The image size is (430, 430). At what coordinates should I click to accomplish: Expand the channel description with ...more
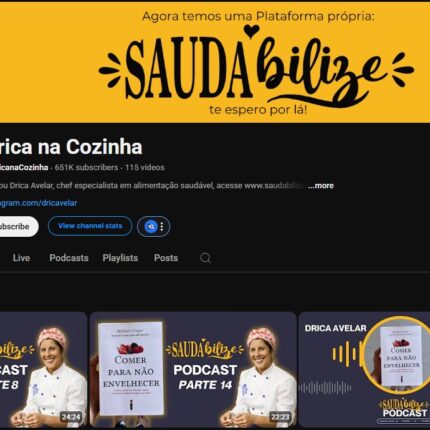[x=321, y=185]
